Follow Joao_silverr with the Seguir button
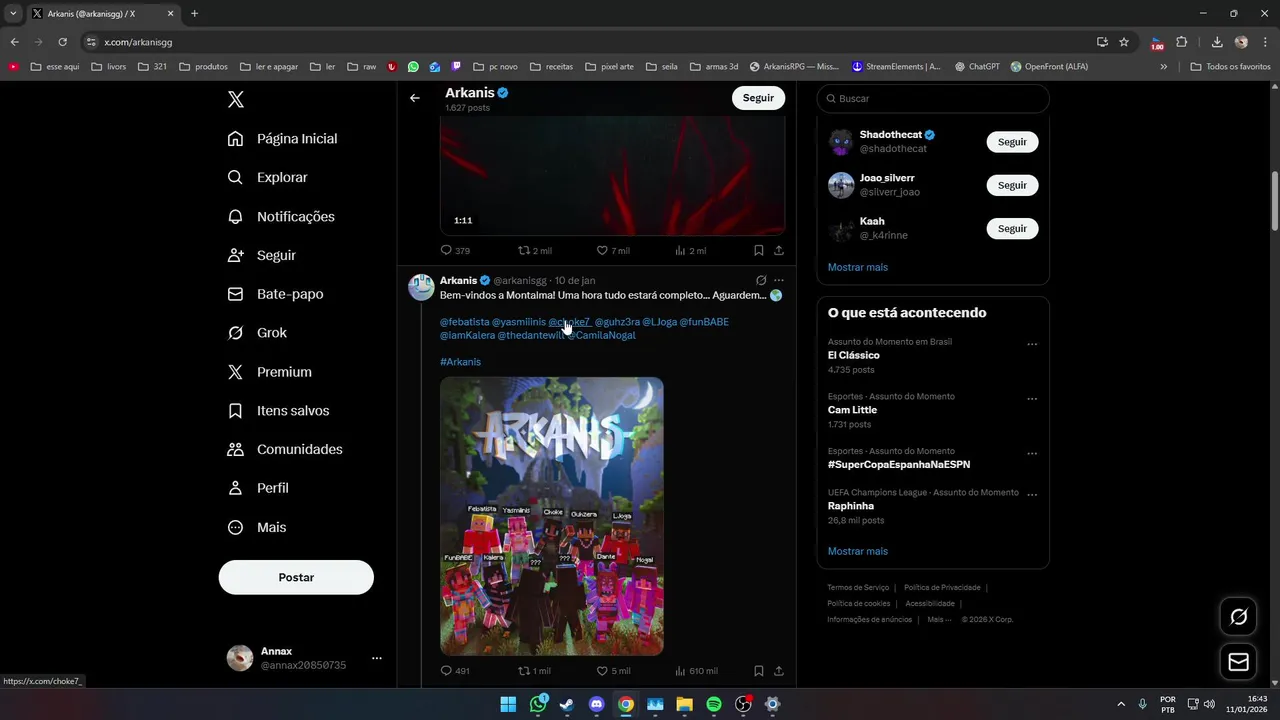1280x720 pixels. tap(1012, 185)
